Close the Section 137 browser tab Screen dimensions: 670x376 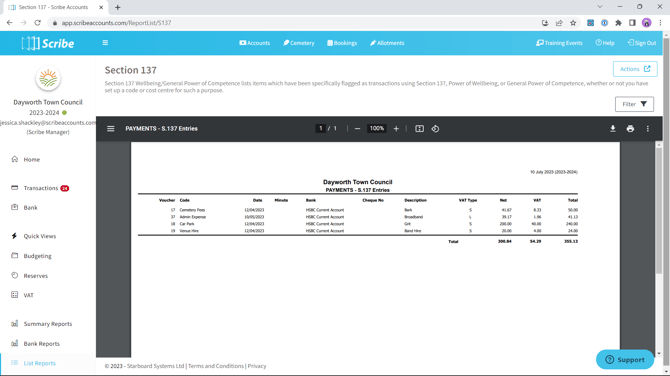point(101,7)
